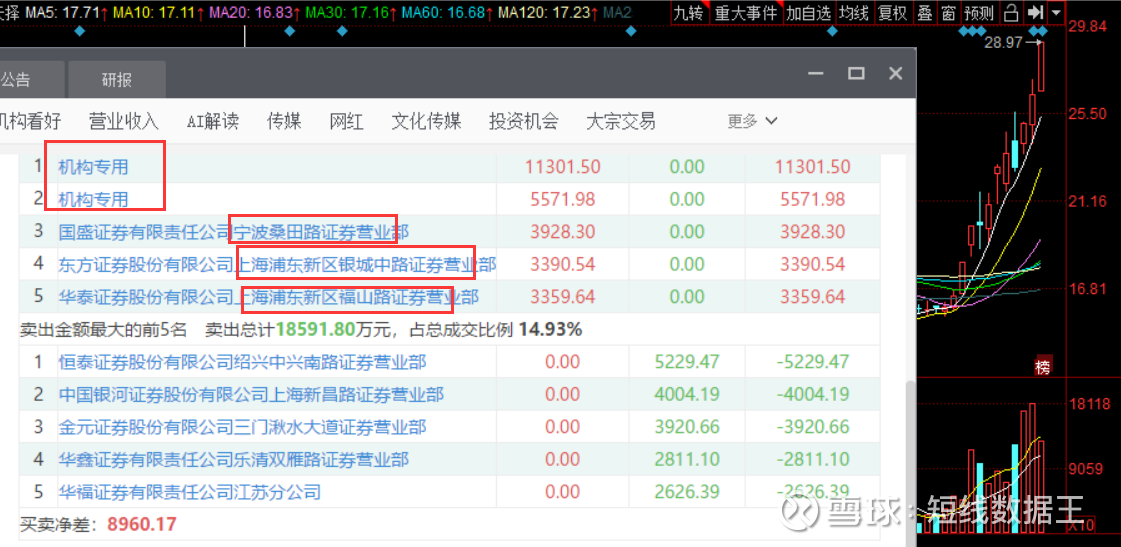Select the 文化传媒 tag

[426, 121]
